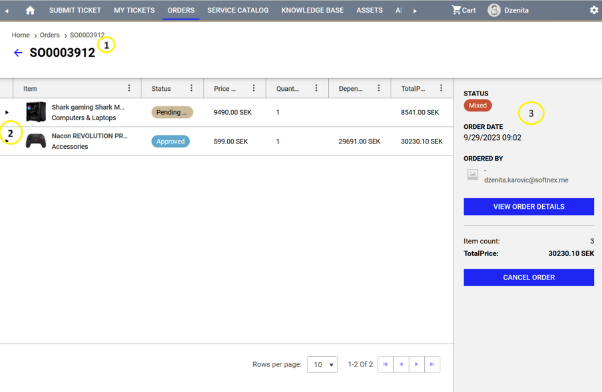Image resolution: width=602 pixels, height=392 pixels.
Task: Click the Computers & Laptops category text
Action: [x=84, y=117]
